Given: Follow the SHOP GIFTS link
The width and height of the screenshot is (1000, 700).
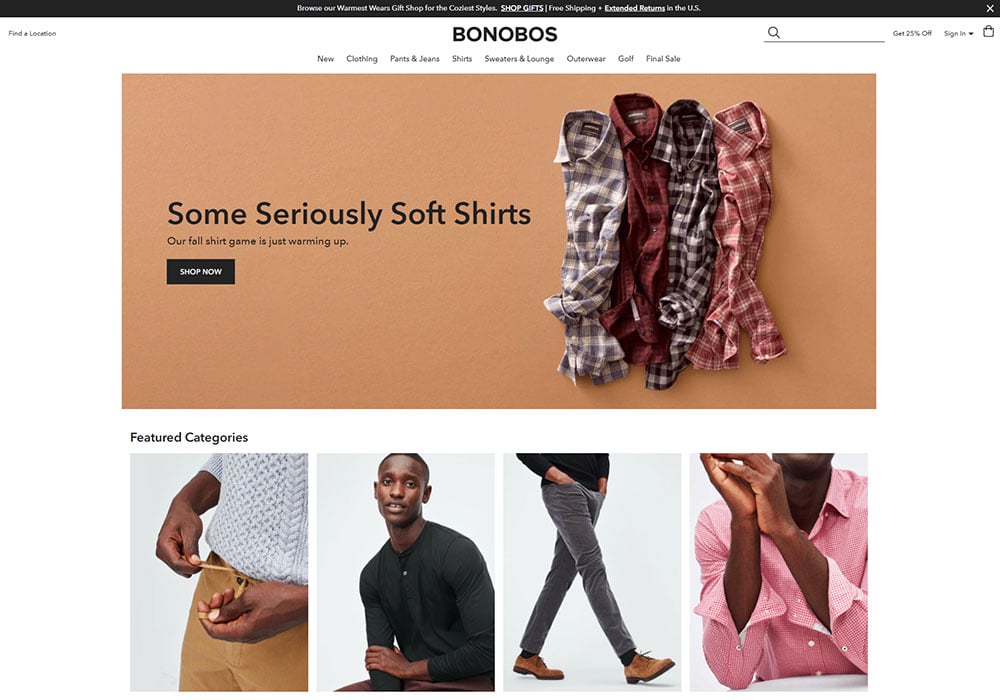Looking at the screenshot, I should (x=522, y=8).
